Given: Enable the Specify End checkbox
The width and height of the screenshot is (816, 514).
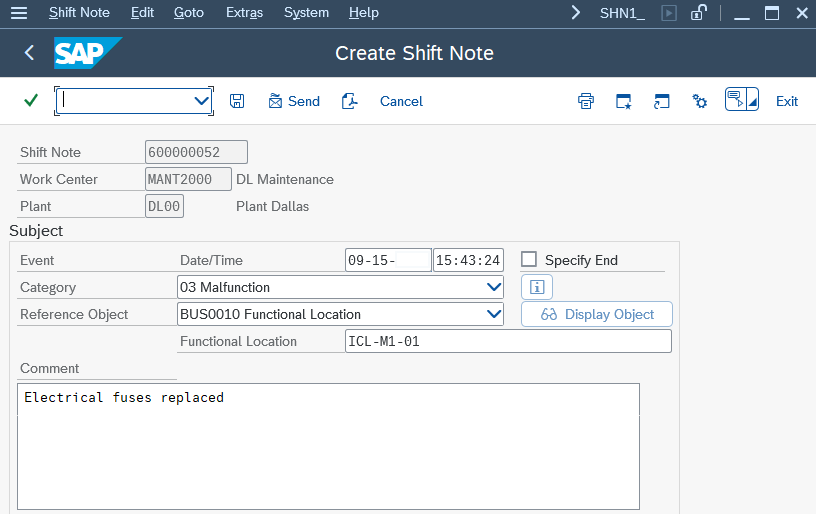Looking at the screenshot, I should [x=529, y=259].
